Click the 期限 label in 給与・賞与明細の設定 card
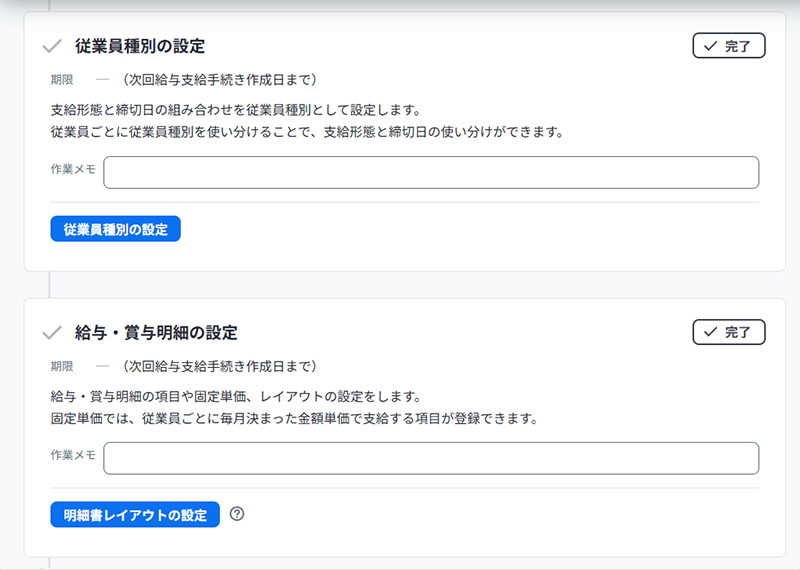Screen dimensions: 800x570 point(62,365)
